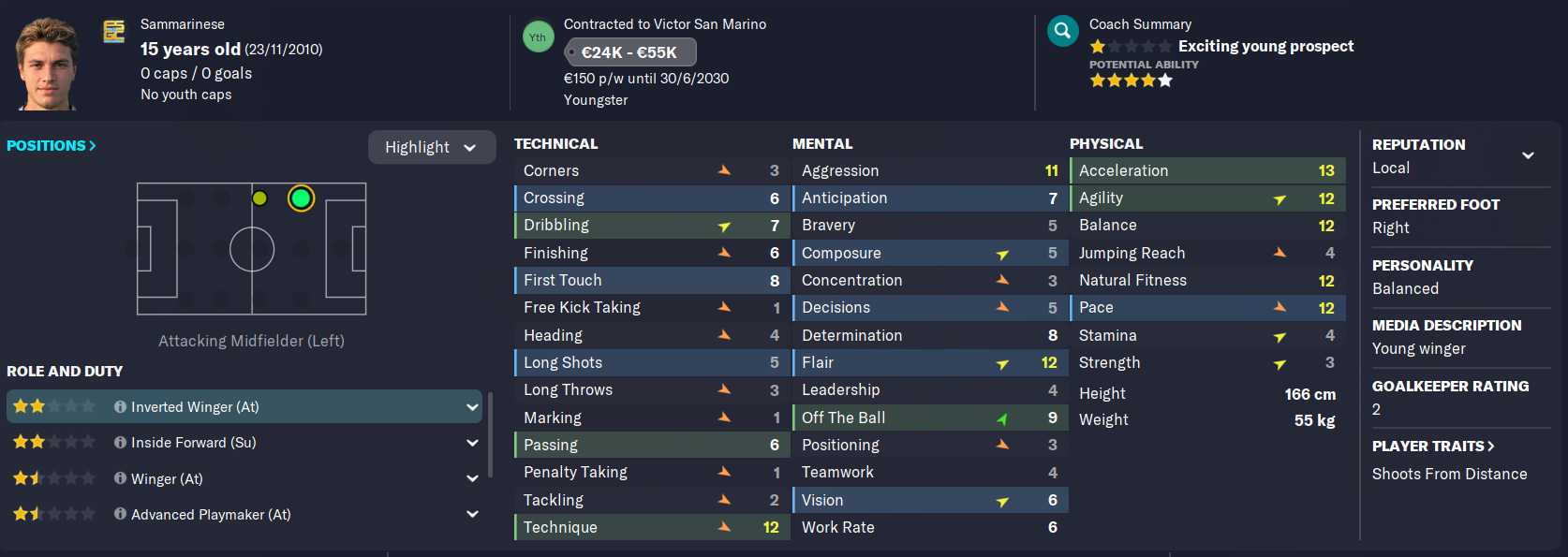Click the green Yth youth contract badge

tap(538, 37)
